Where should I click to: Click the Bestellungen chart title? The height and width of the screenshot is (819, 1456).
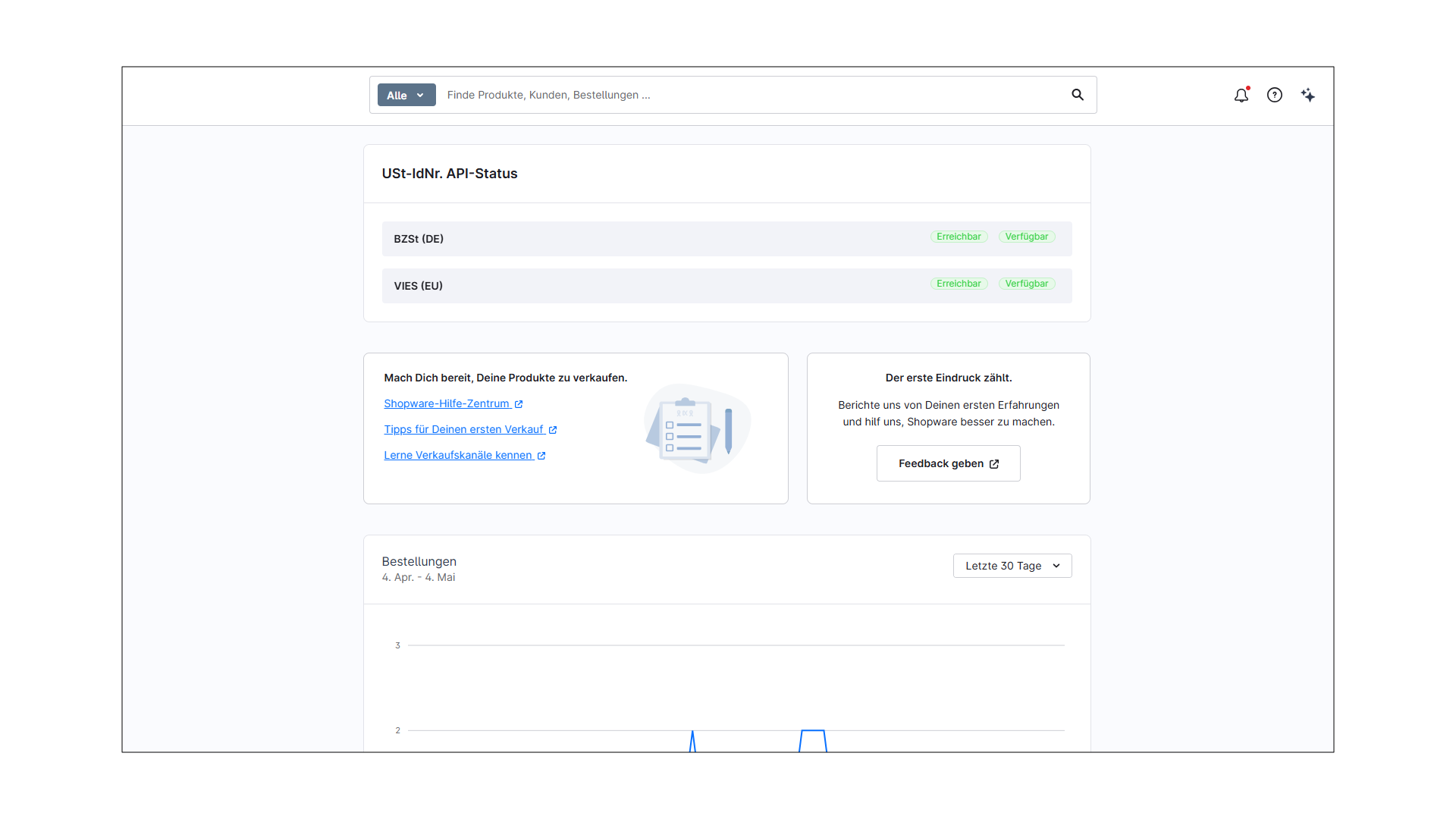(419, 561)
